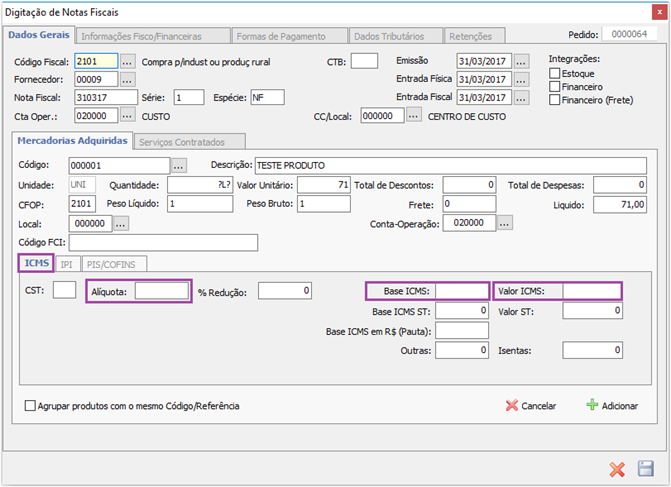Open lookup beside Conta-Operação field

coord(505,223)
